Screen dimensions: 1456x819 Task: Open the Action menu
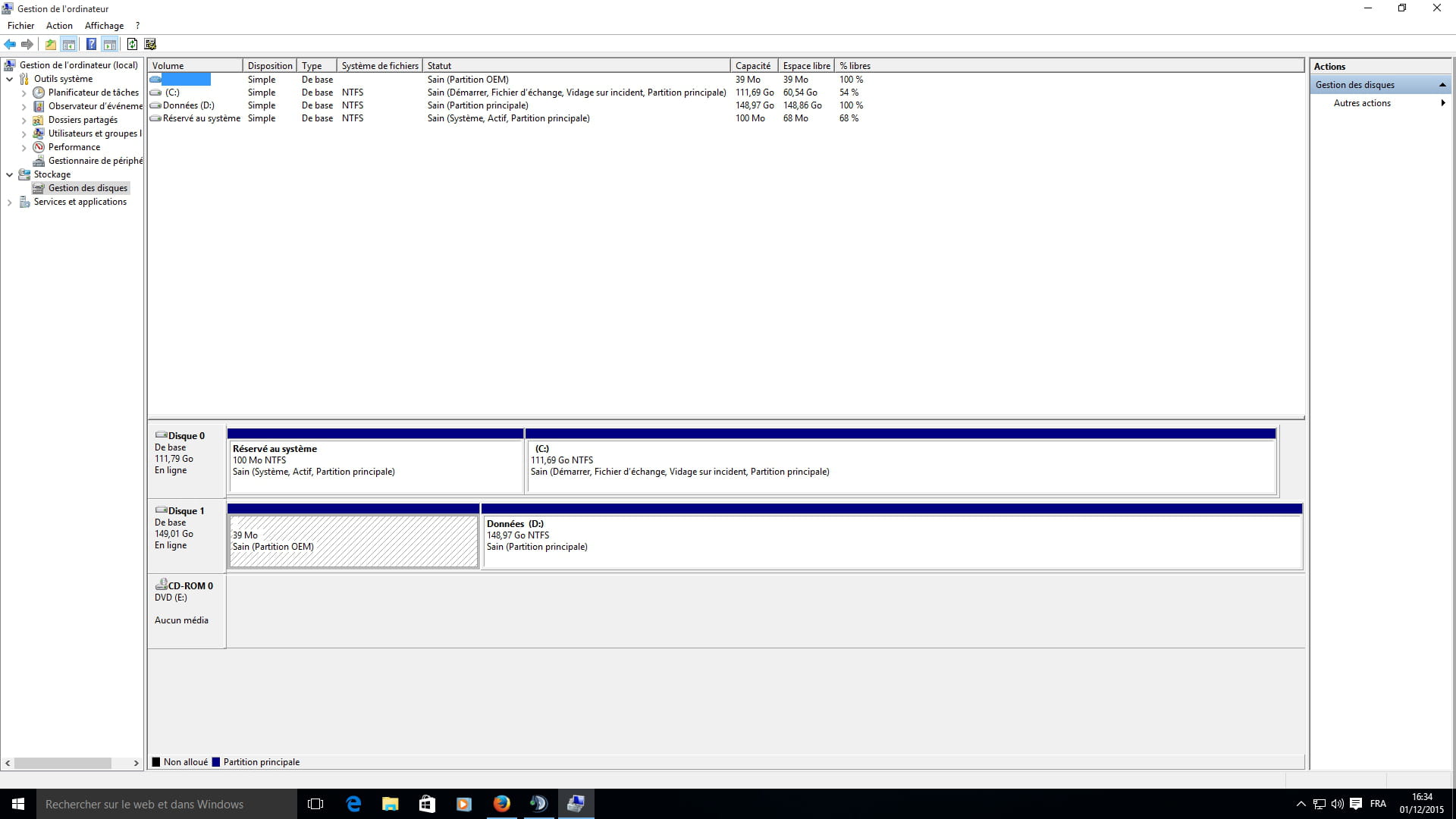59,26
